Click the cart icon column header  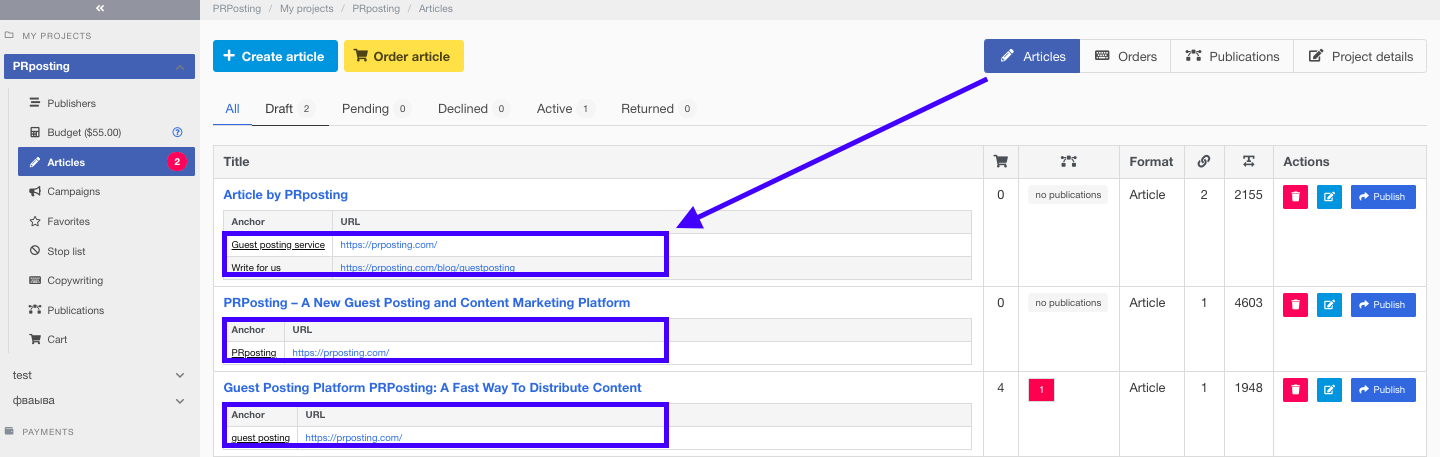click(x=1000, y=161)
